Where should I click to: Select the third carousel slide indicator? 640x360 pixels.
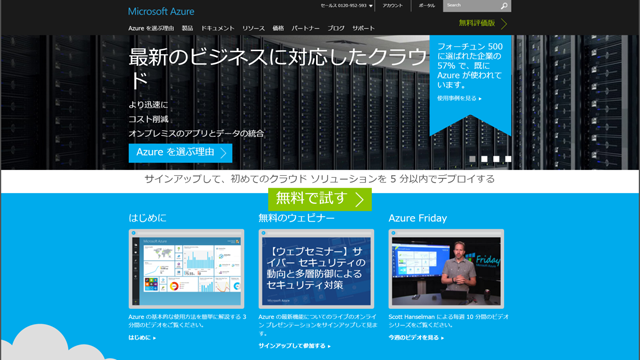pyautogui.click(x=496, y=159)
